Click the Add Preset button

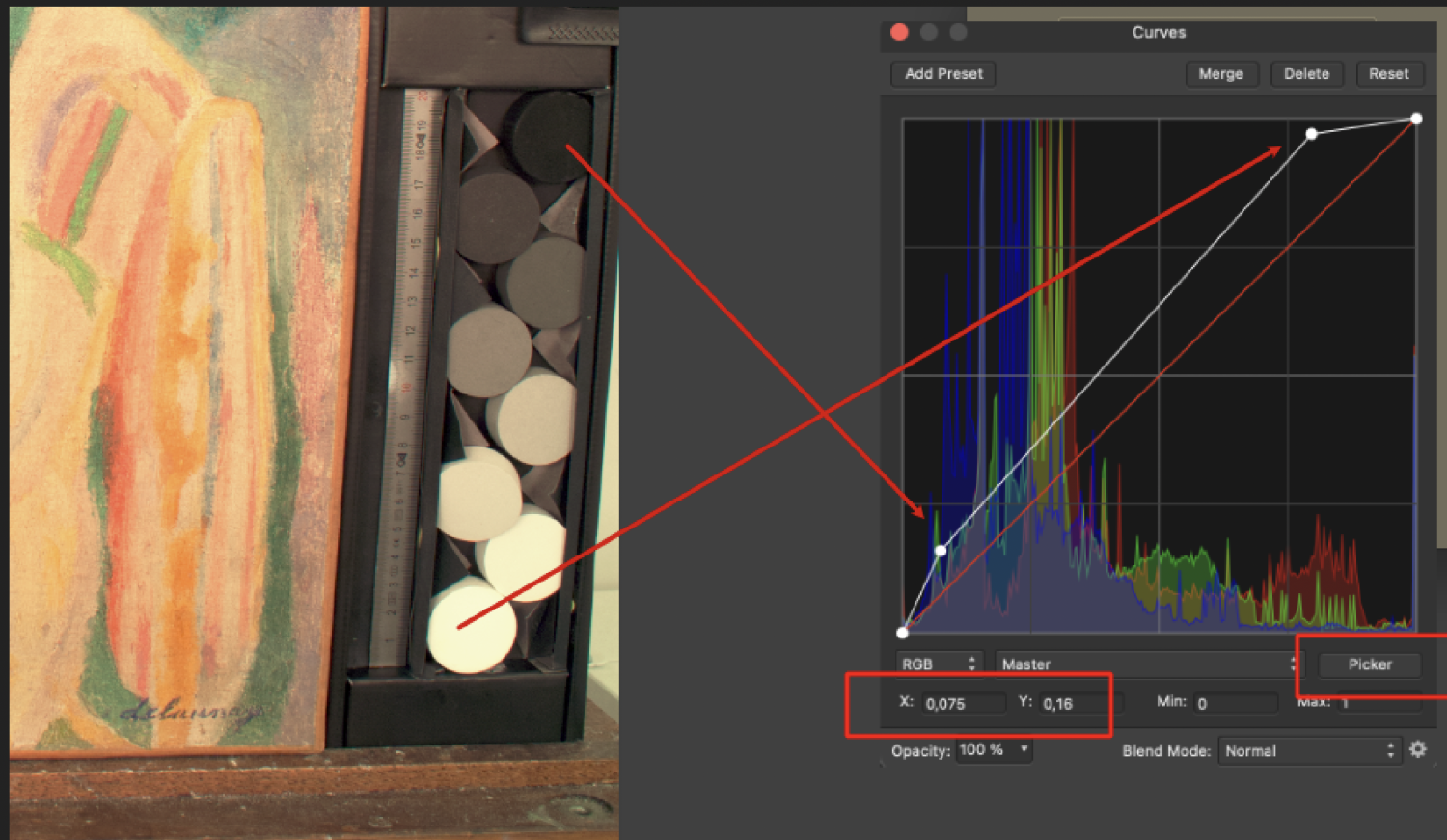942,73
